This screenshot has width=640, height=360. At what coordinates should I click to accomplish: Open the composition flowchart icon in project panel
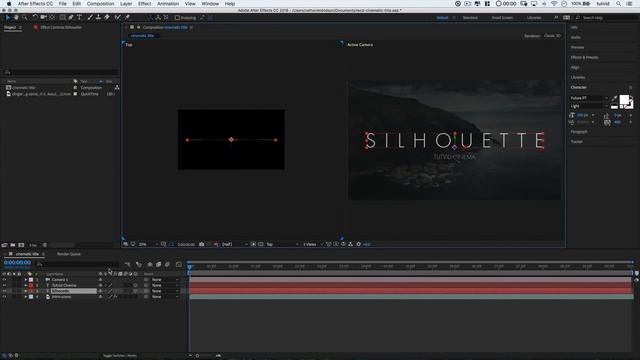117,87
